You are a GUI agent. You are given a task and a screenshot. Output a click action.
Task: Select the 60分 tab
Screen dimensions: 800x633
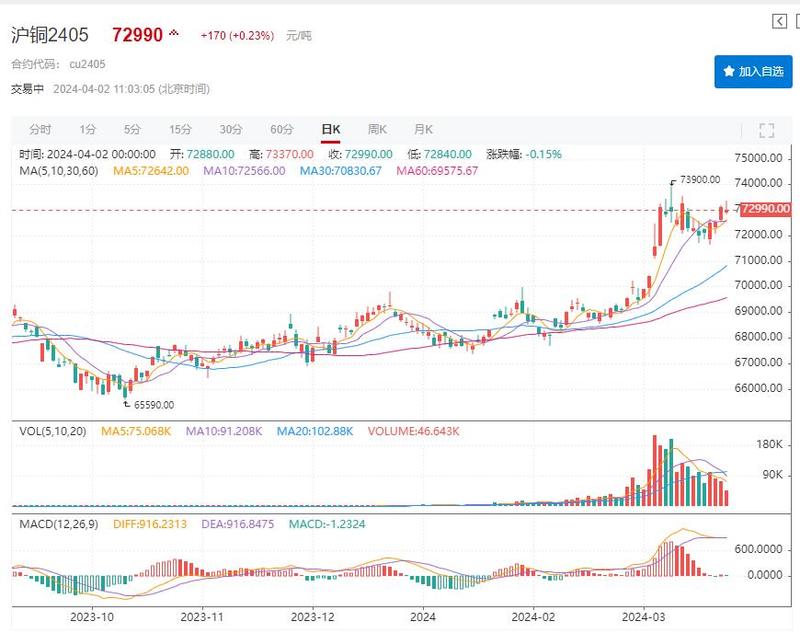[282, 130]
